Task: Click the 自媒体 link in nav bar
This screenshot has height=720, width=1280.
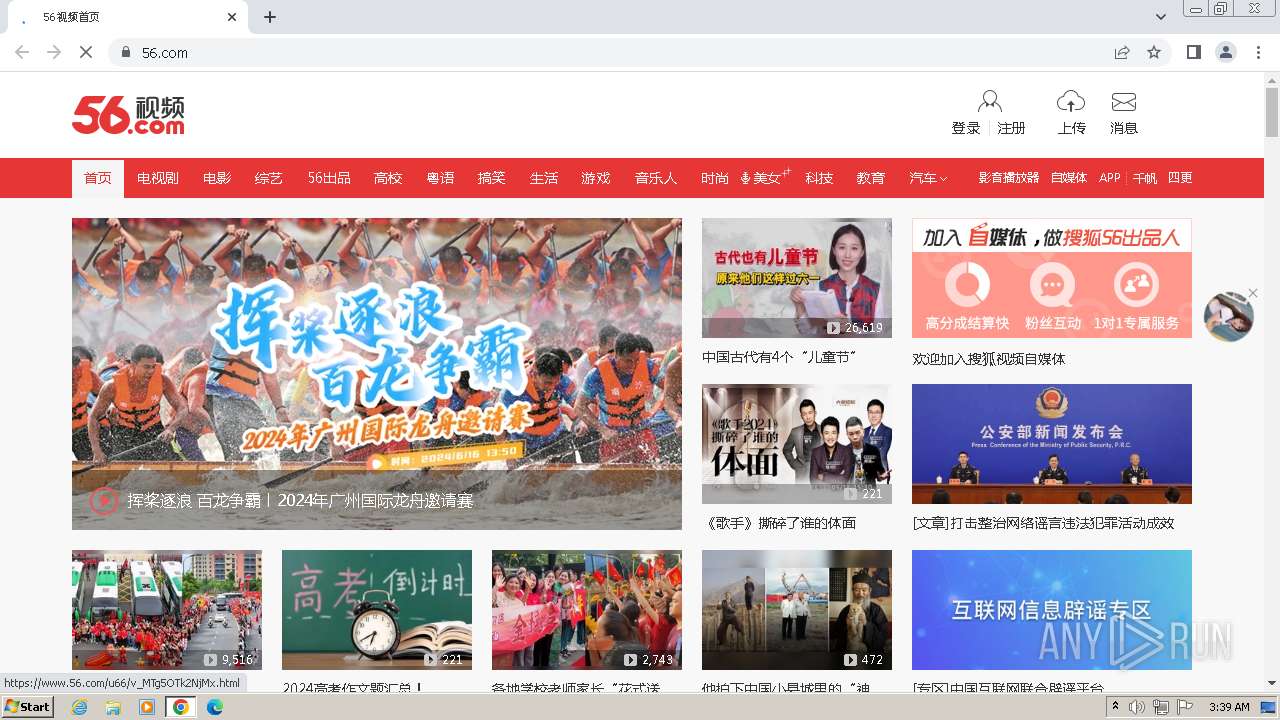Action: 1069,178
